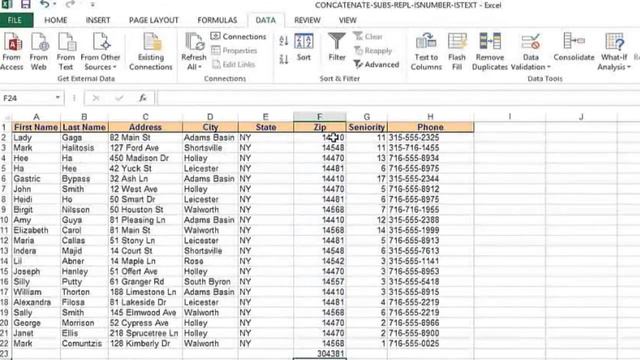Open the Sort dialog
The width and height of the screenshot is (640, 360).
pyautogui.click(x=304, y=47)
